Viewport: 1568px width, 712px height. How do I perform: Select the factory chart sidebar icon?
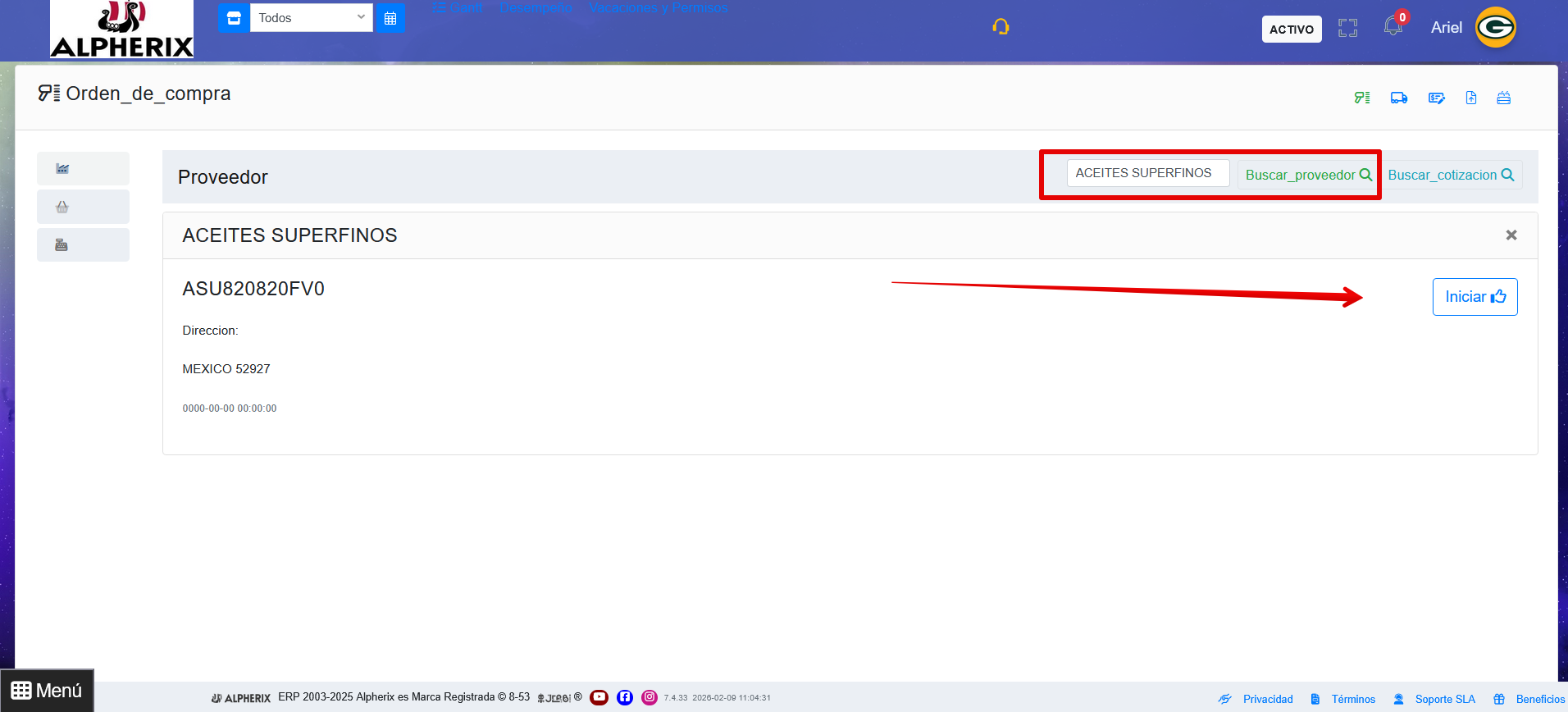tap(62, 168)
